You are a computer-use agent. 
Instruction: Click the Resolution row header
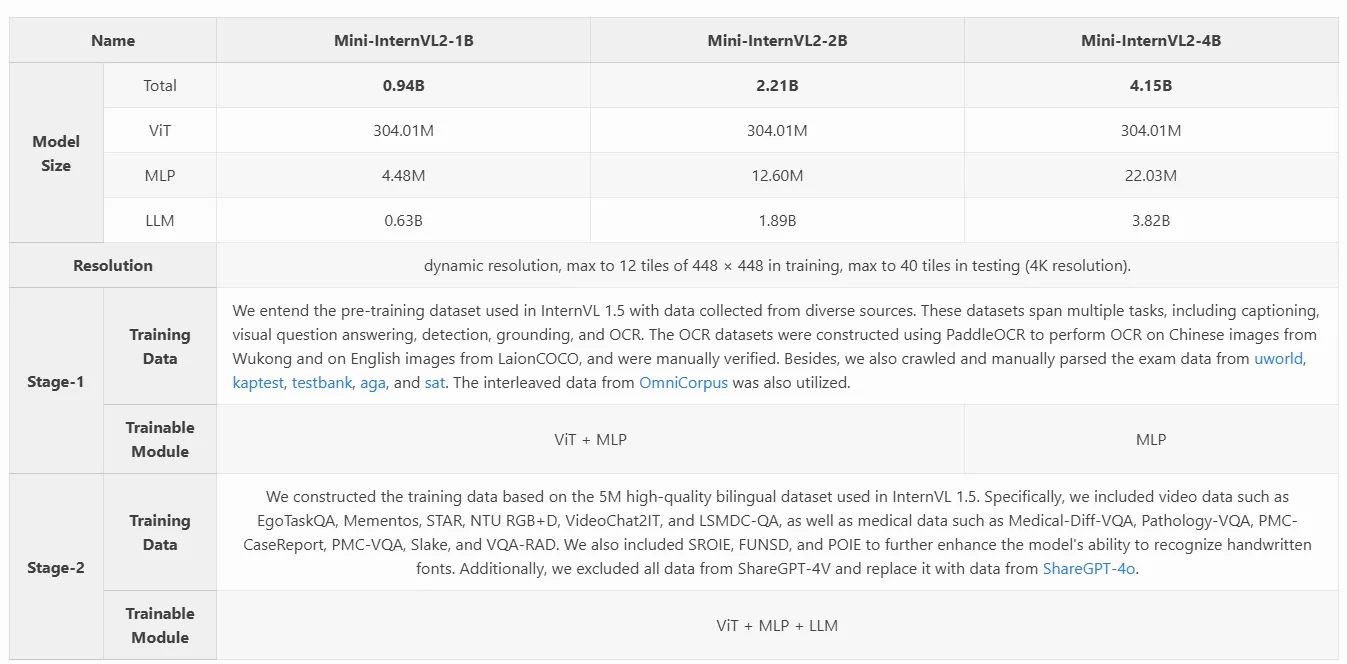113,266
